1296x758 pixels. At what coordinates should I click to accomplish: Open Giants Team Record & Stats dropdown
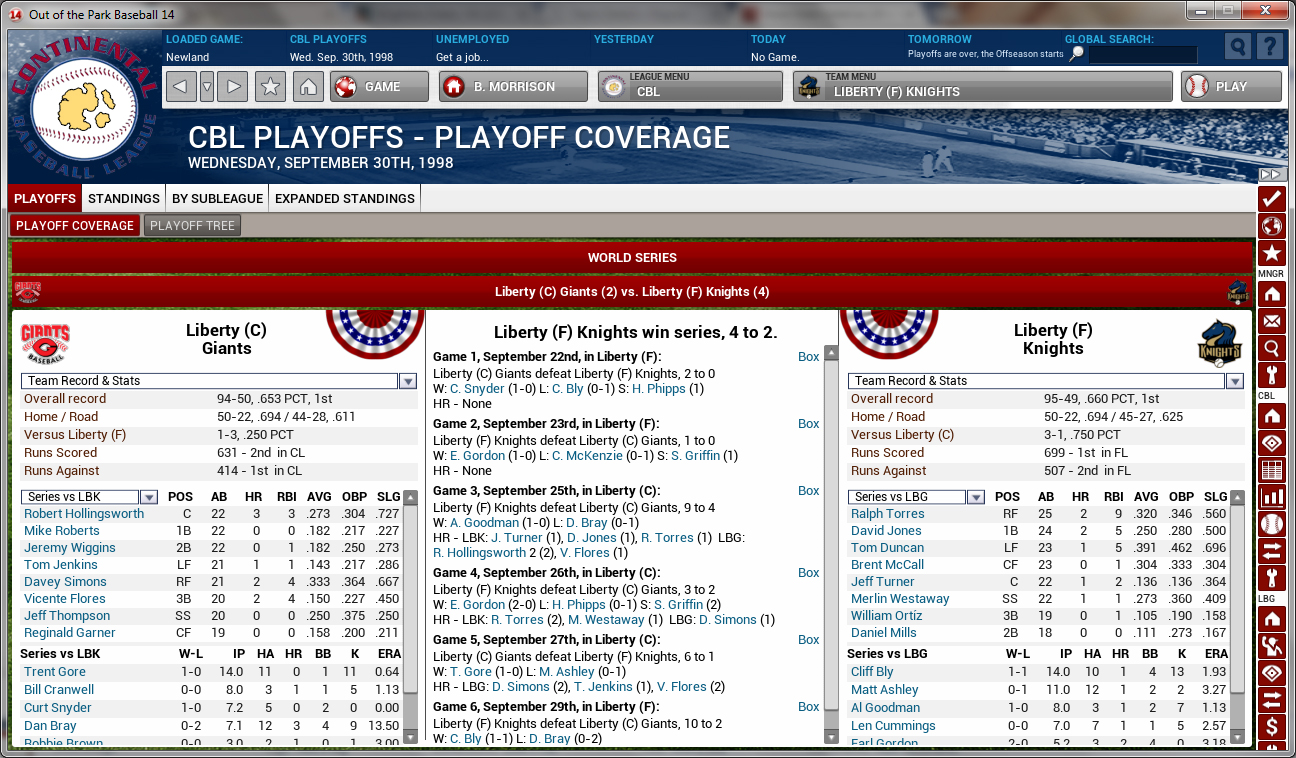tap(408, 381)
